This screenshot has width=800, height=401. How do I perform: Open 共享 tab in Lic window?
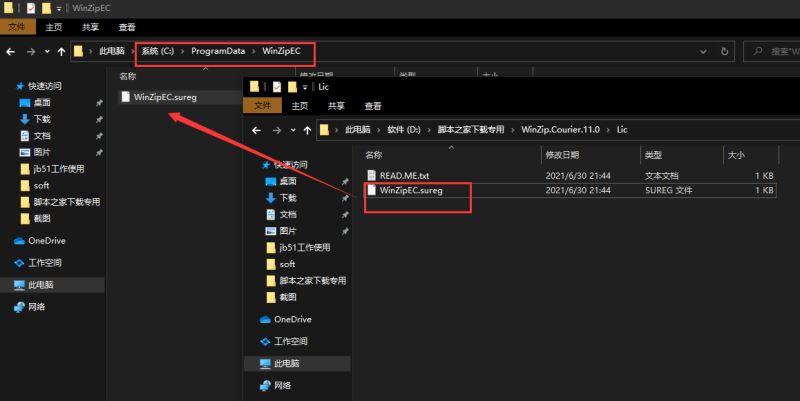coord(336,106)
